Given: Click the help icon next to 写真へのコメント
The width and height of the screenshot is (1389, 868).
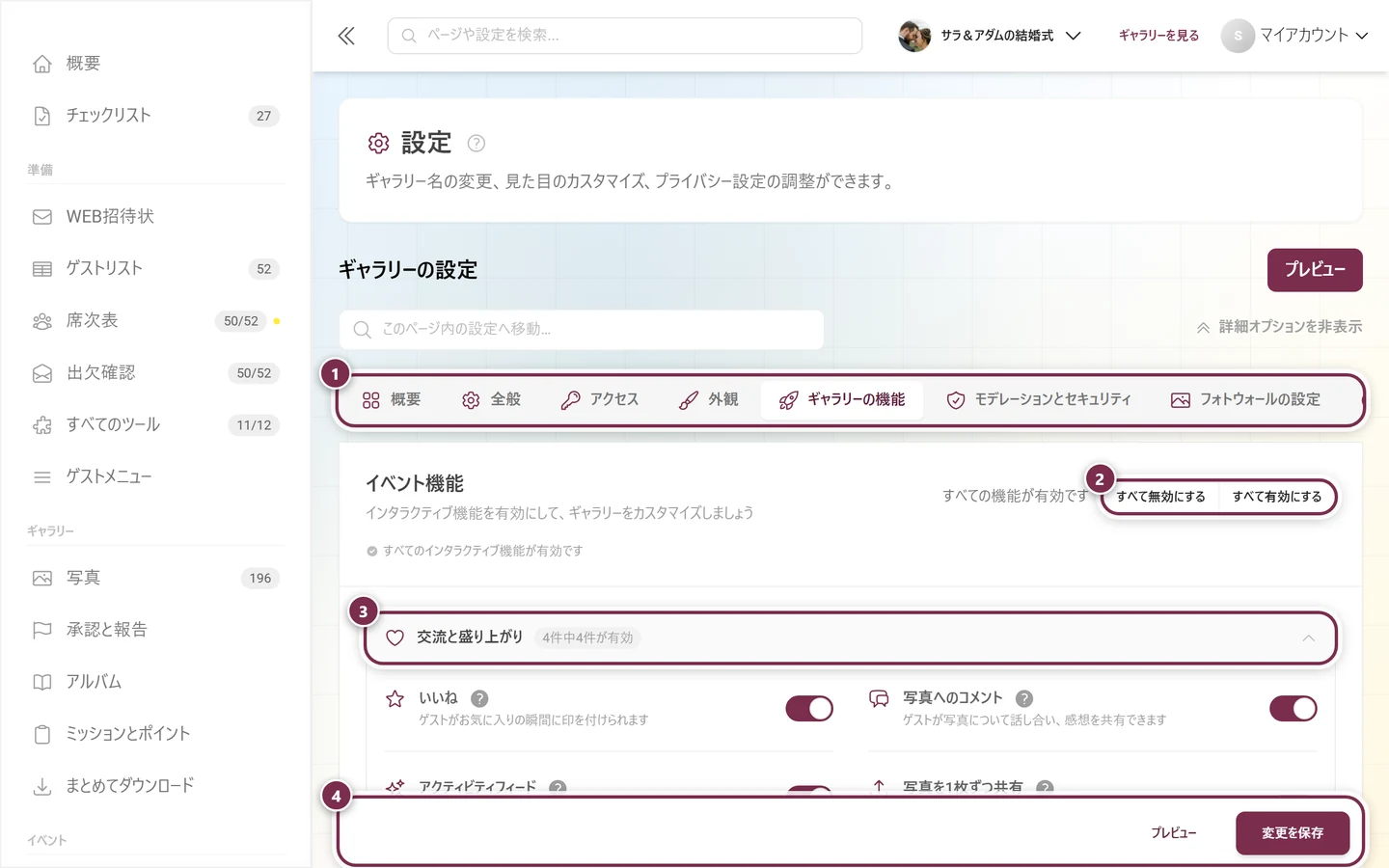Looking at the screenshot, I should [1024, 698].
